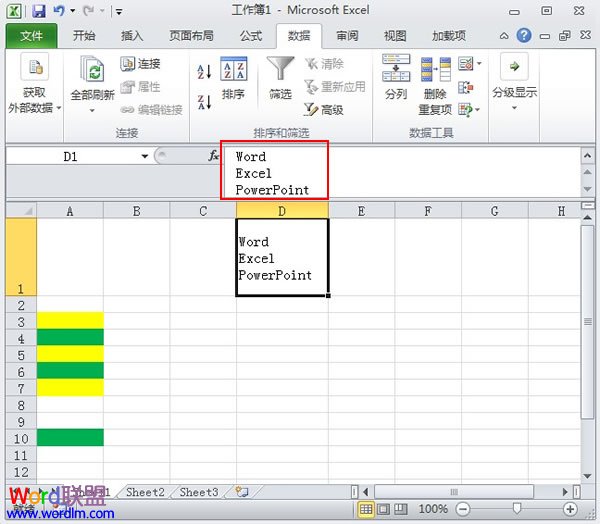Image resolution: width=600 pixels, height=524 pixels.
Task: Select row 1 header
Action: pyautogui.click(x=21, y=257)
